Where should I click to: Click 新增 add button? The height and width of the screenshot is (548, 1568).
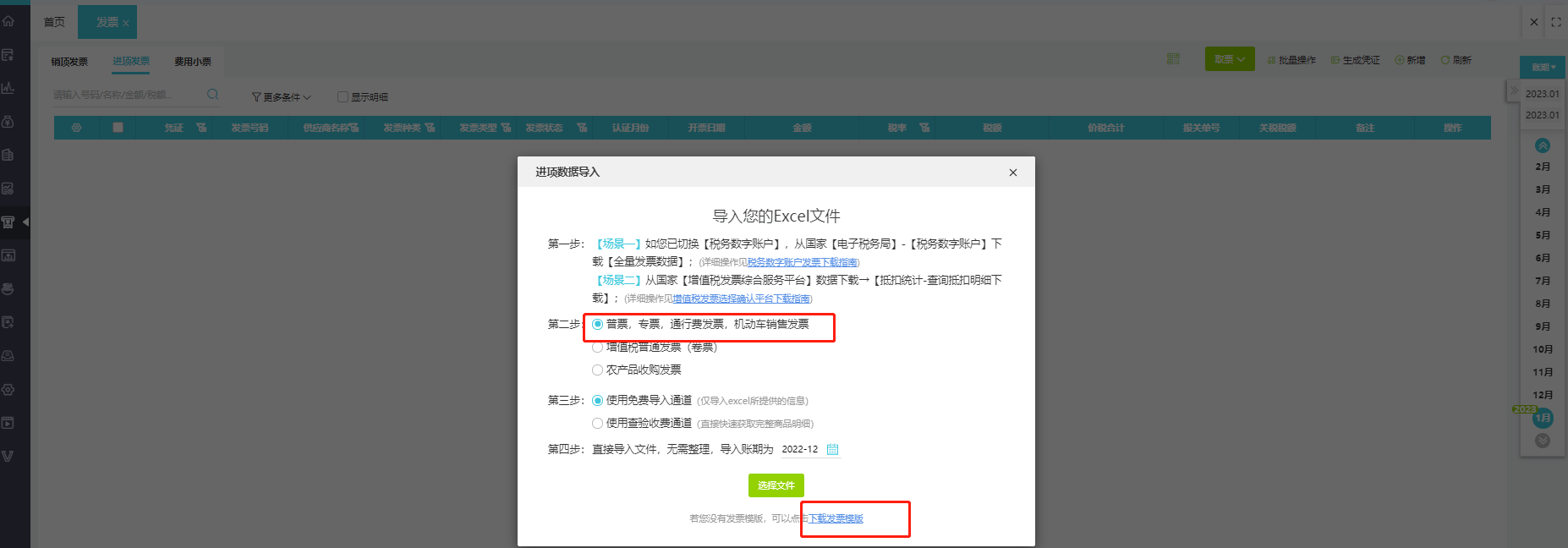tap(1410, 60)
